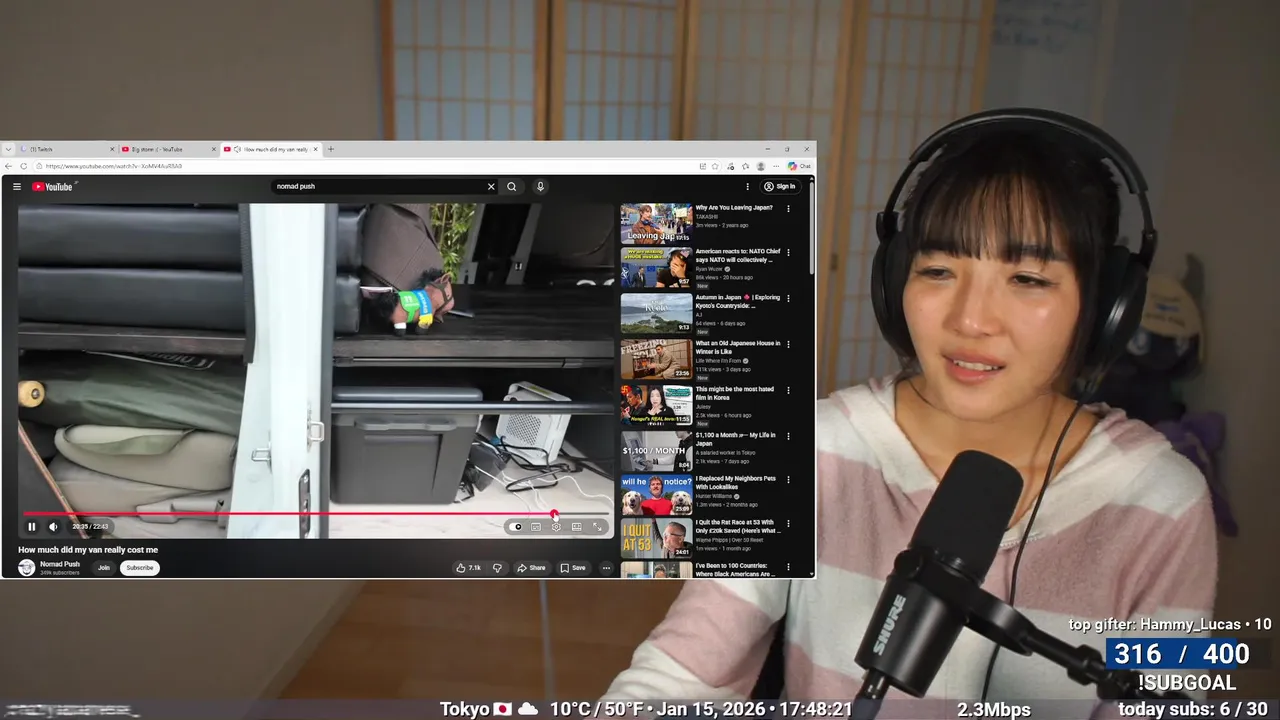Open the Nomad Push channel name link
The width and height of the screenshot is (1280, 720).
coord(60,564)
